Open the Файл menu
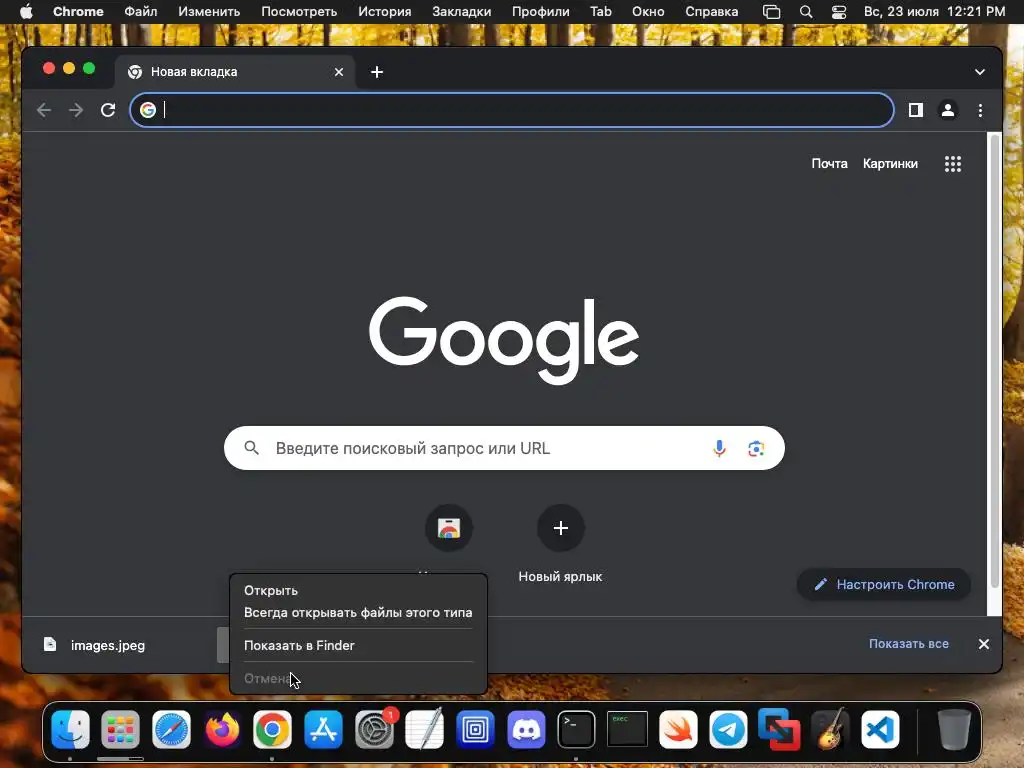The width and height of the screenshot is (1024, 768). 140,12
